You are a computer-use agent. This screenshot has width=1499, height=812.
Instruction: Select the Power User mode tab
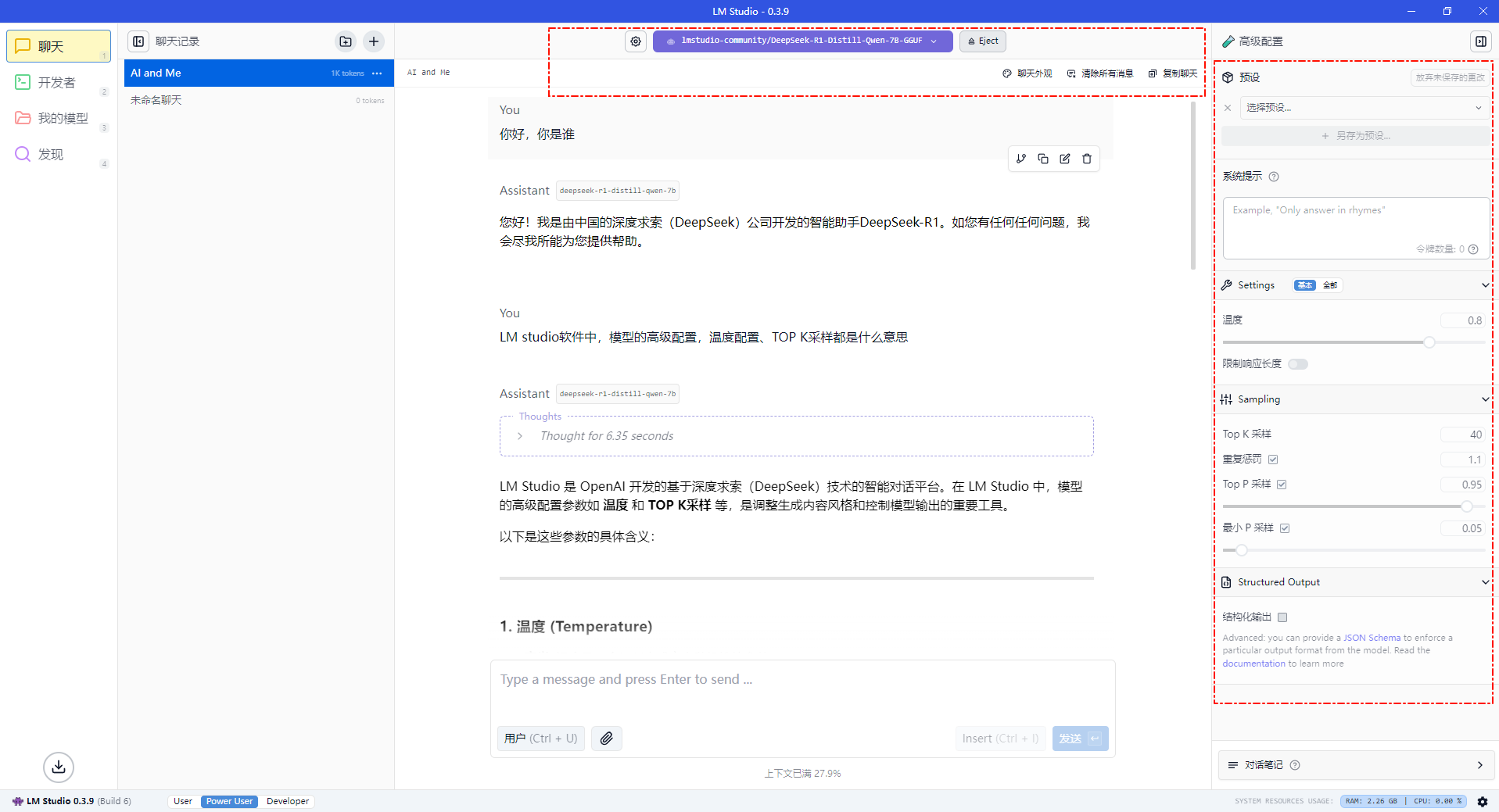coord(229,801)
